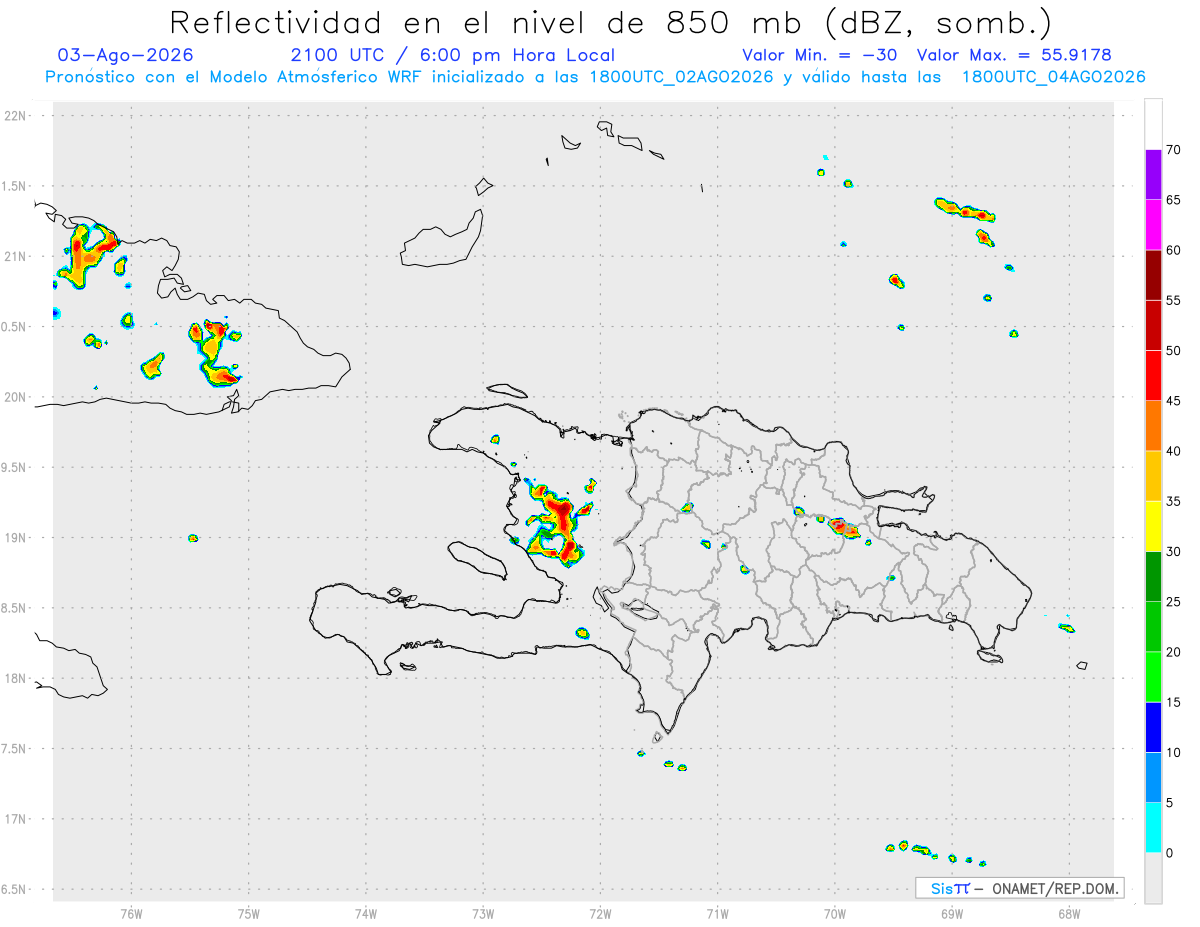Select the date text '03-Ago-2026'
This screenshot has width=1200, height=927.
pos(126,55)
